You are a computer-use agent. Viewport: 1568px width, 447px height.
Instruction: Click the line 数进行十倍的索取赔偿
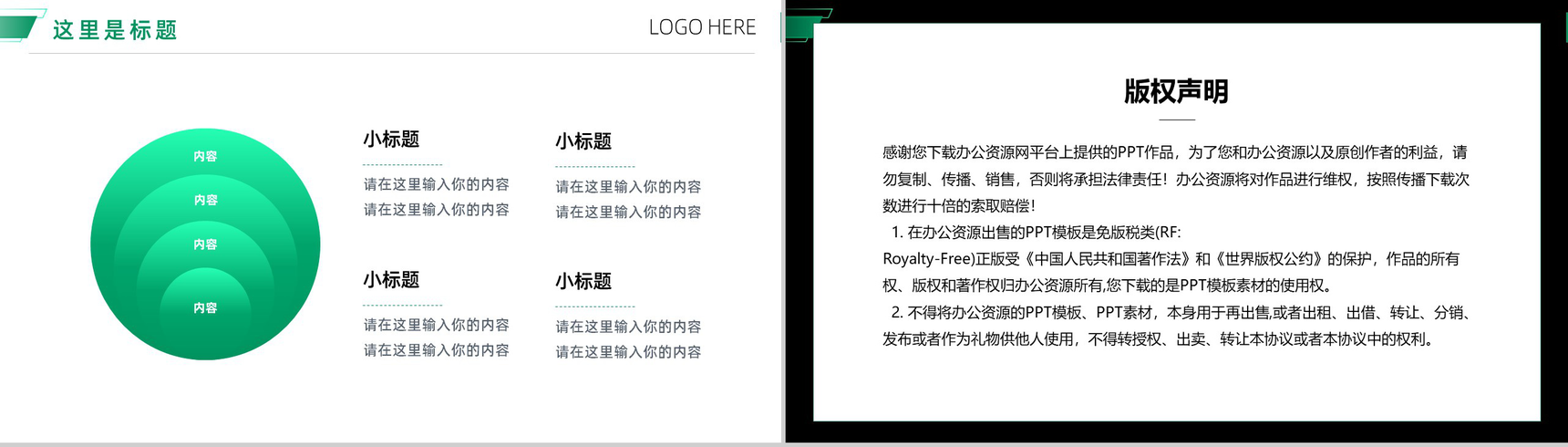(958, 206)
